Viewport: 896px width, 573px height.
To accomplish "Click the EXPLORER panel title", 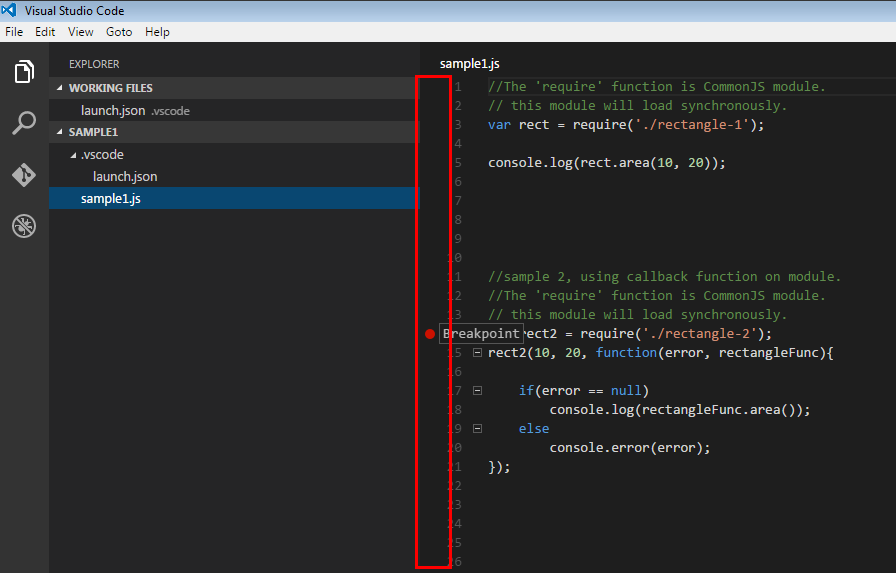I will point(94,64).
